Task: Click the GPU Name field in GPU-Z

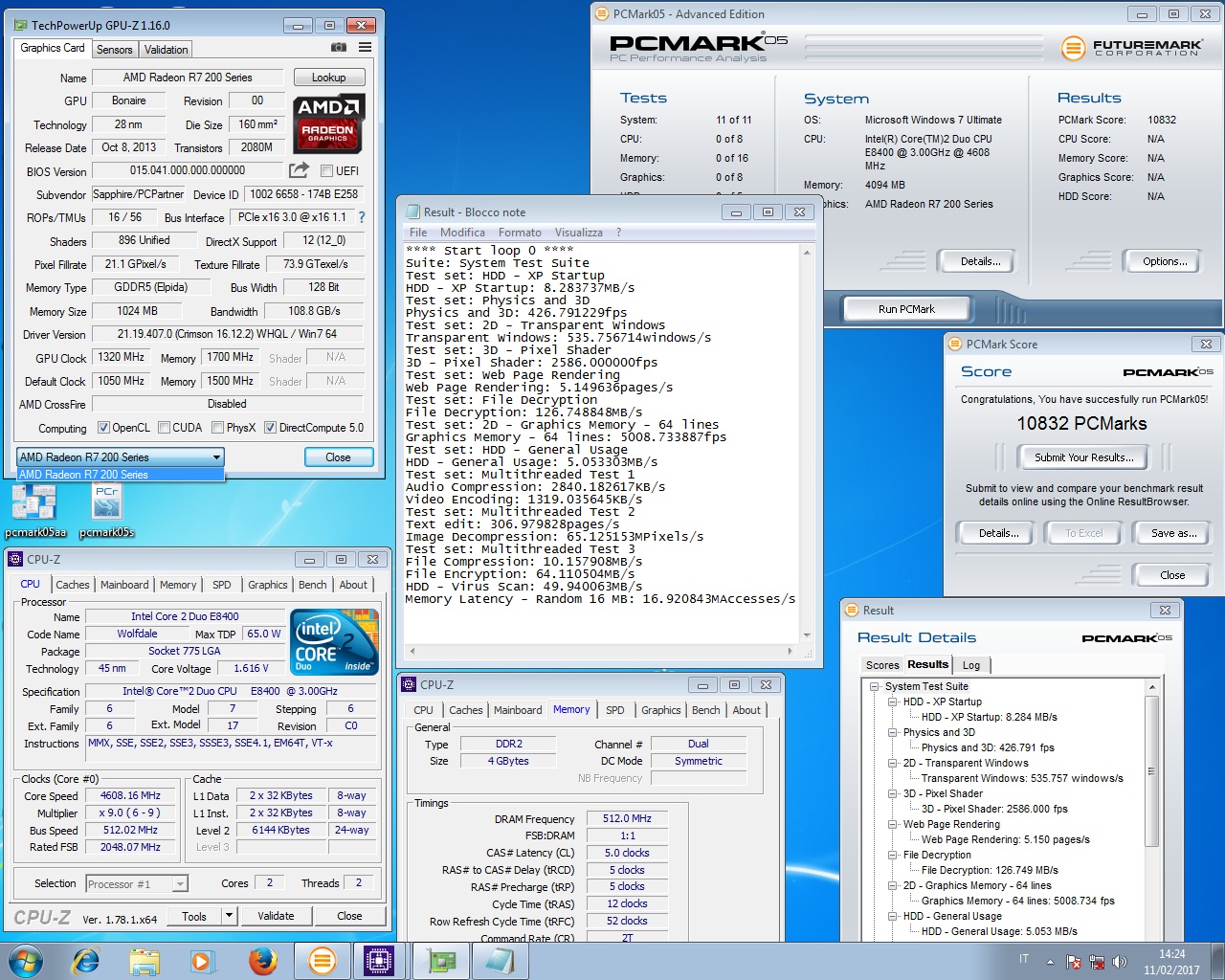Action: (188, 78)
